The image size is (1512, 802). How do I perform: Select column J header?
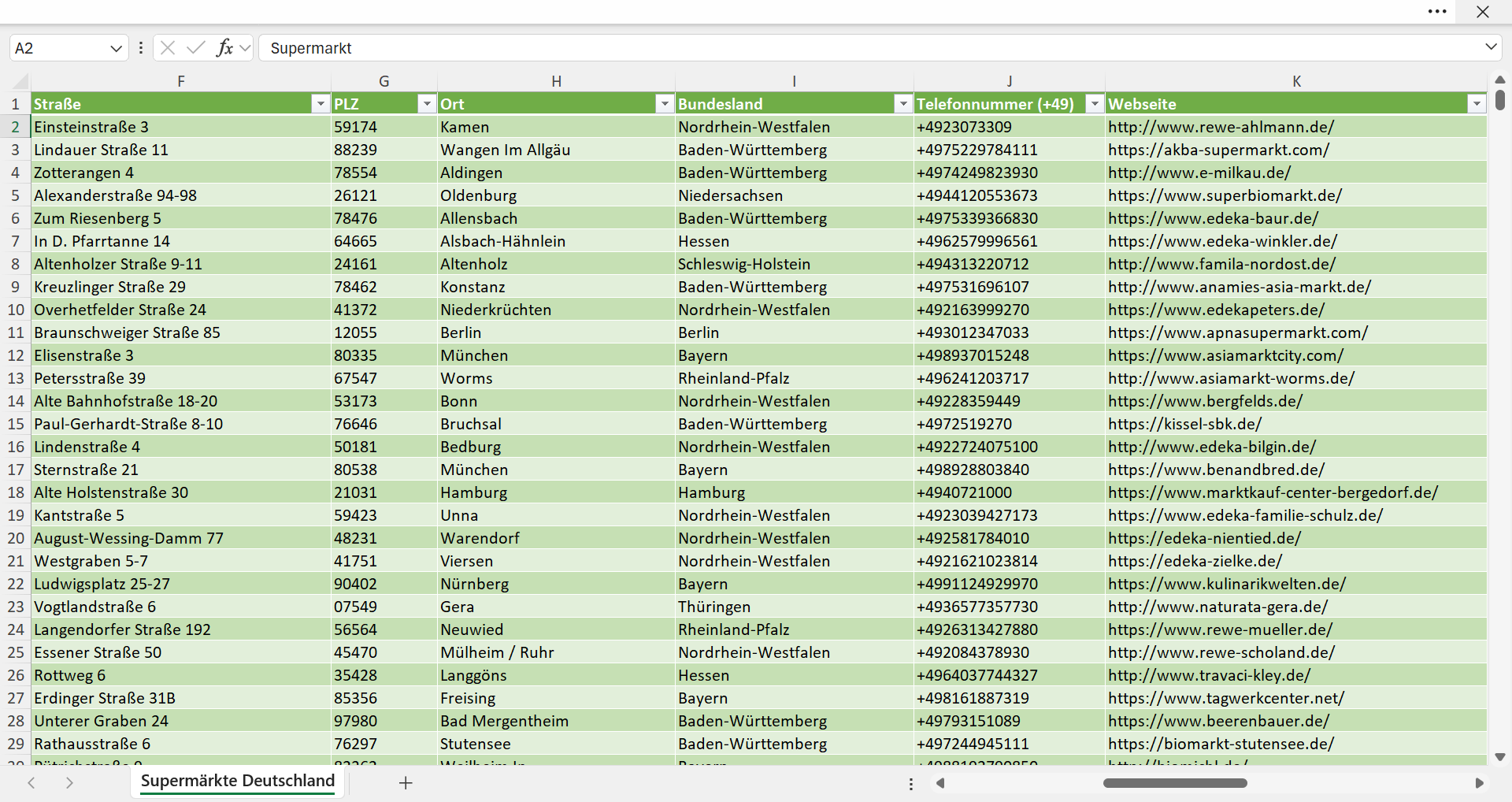(1010, 81)
